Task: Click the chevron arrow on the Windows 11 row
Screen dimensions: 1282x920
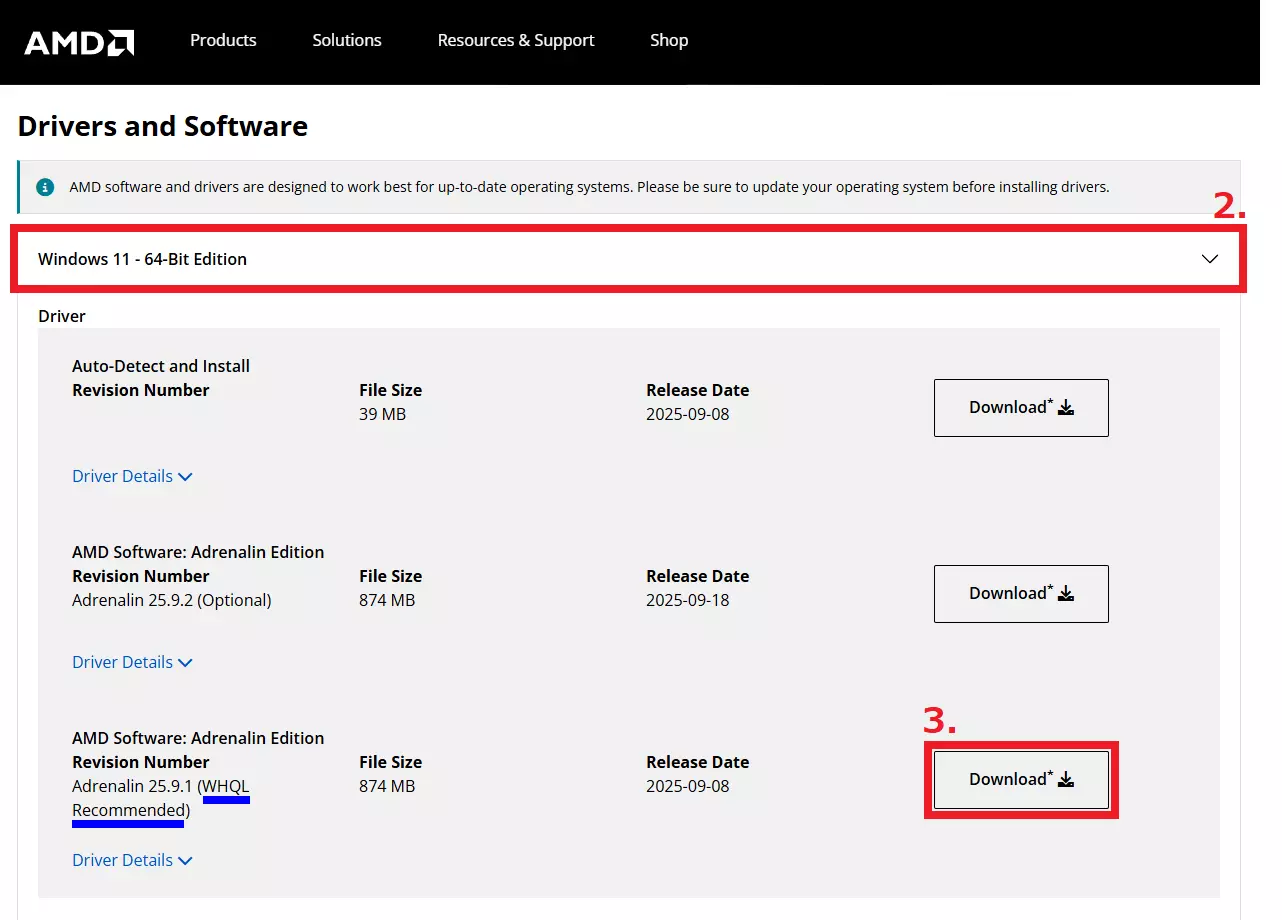Action: 1210,259
